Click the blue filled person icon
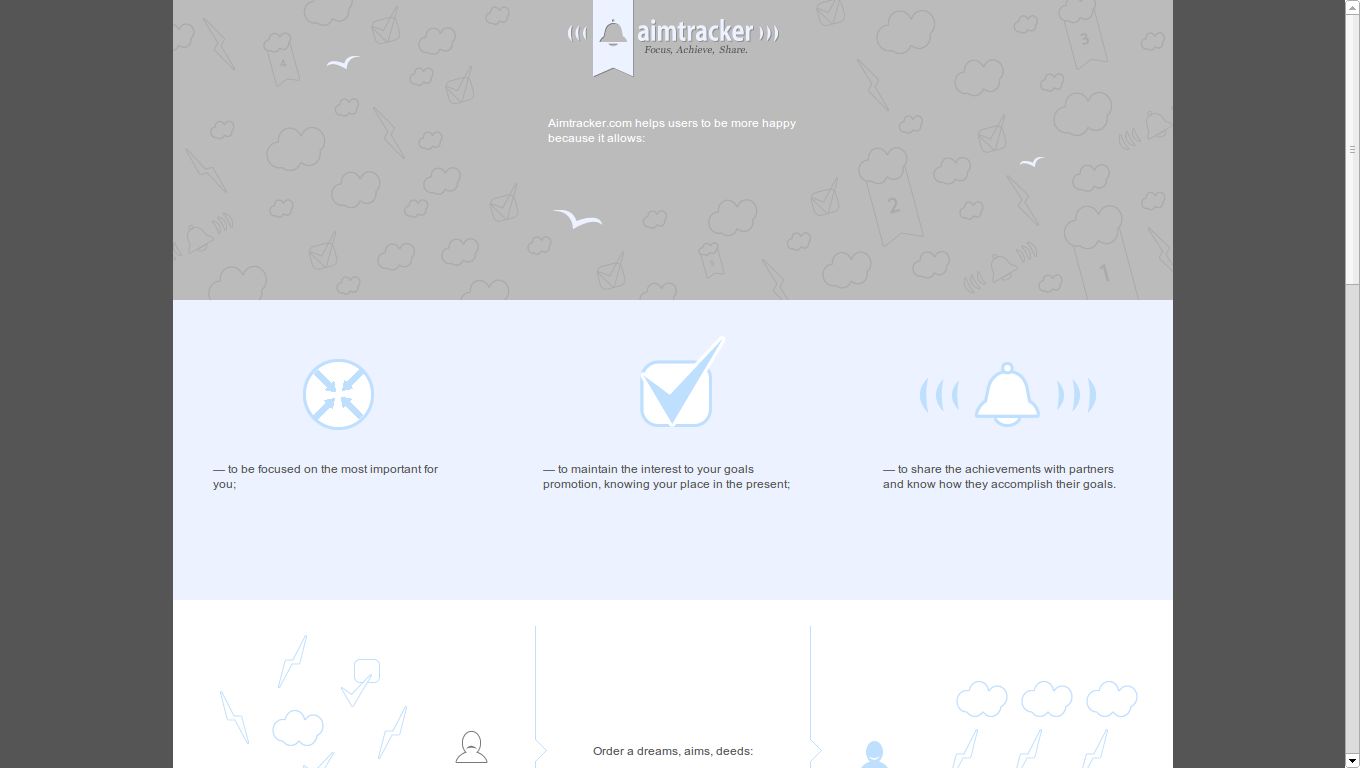Image resolution: width=1360 pixels, height=768 pixels. point(875,754)
